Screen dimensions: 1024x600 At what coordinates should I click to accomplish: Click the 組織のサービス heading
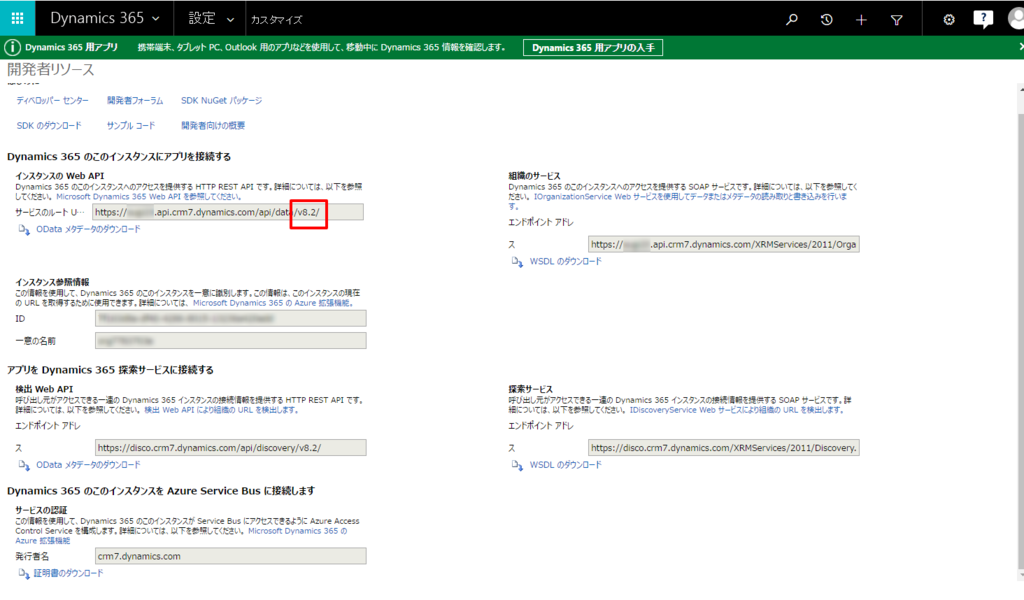click(x=534, y=176)
